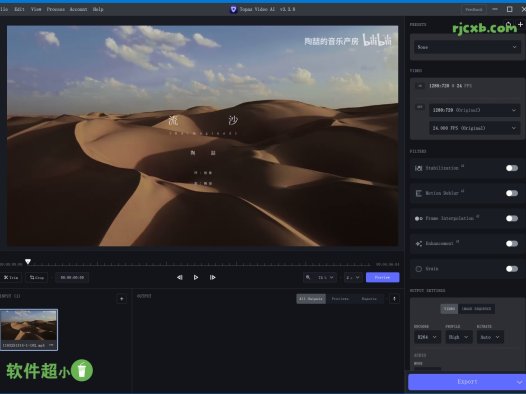Screen dimensions: 526x394
Task: Click the Feedback button
Action: (474, 9)
